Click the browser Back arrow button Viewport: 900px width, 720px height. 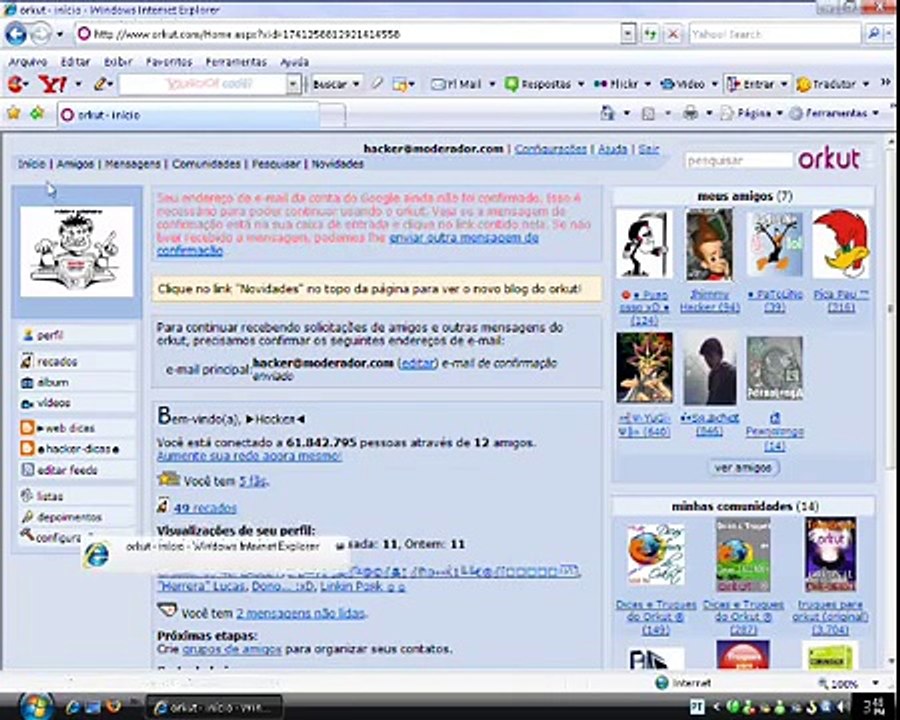(15, 34)
